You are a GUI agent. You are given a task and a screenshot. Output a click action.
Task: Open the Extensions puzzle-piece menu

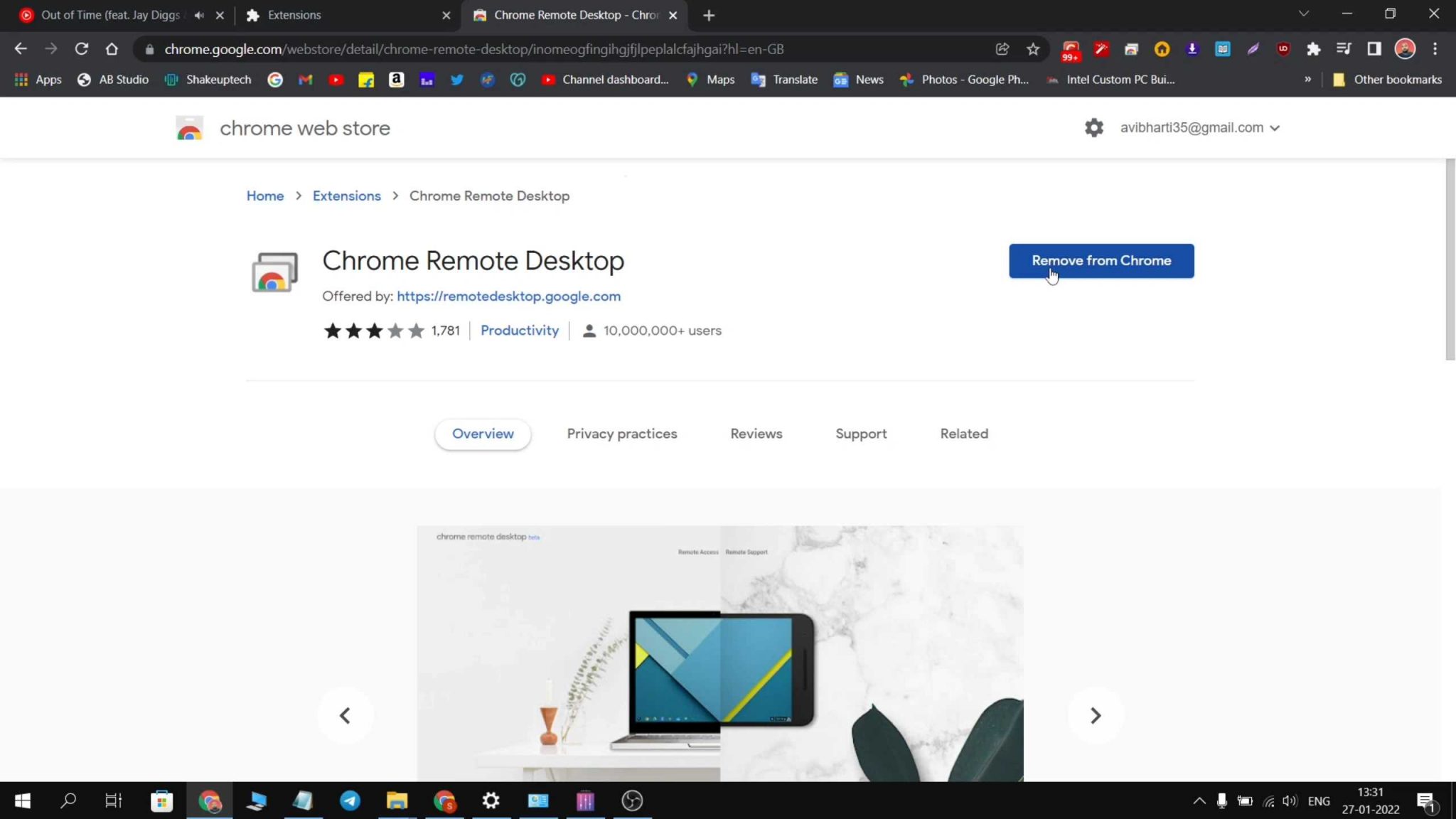tap(1313, 48)
